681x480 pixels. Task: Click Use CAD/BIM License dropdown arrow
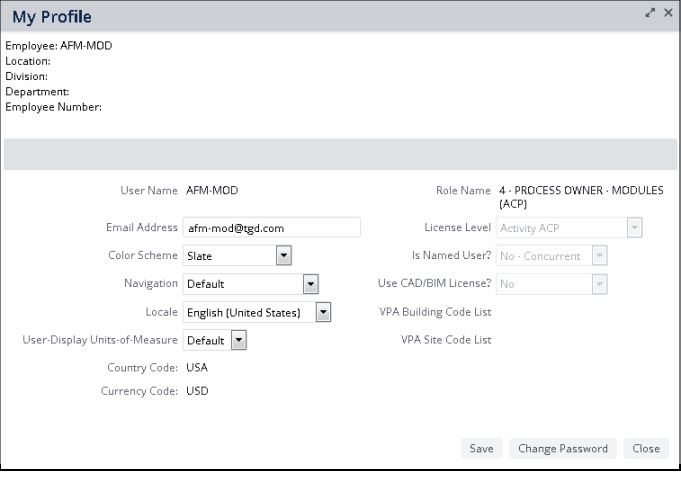point(599,284)
